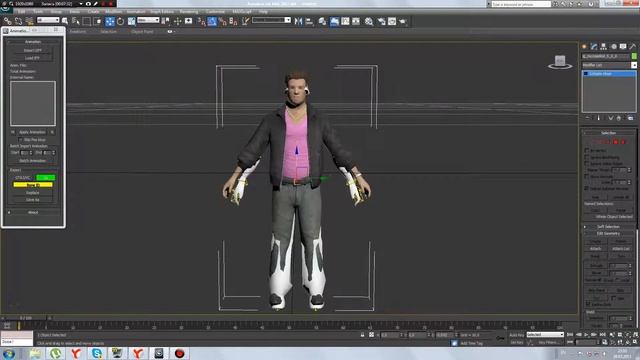640x360 pixels.
Task: Switch to the Hierarchy command panel tab
Action: click(603, 47)
